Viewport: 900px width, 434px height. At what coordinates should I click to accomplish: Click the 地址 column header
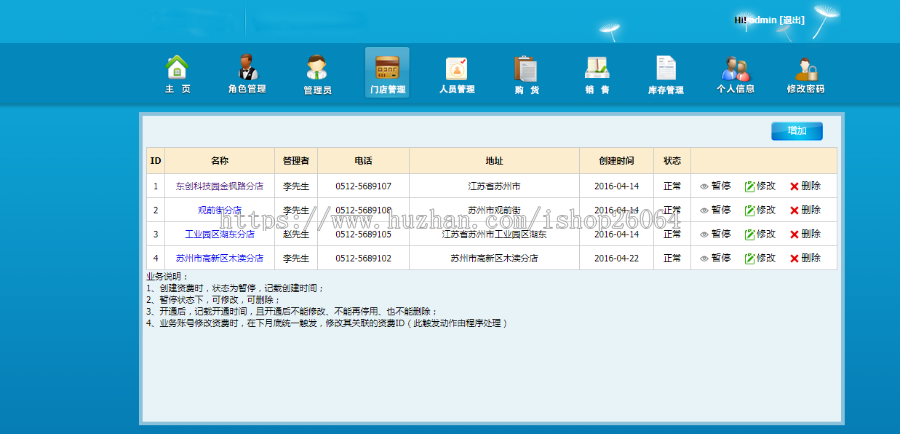coord(494,161)
